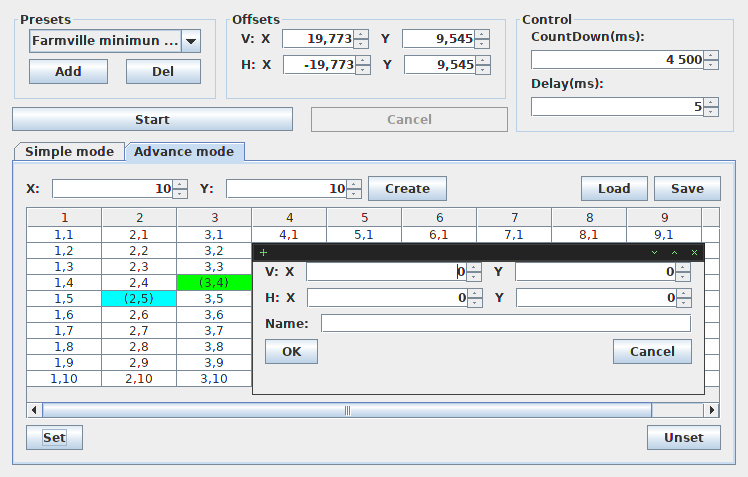Image resolution: width=748 pixels, height=477 pixels.
Task: Click the dialog Name text field
Action: pos(506,323)
